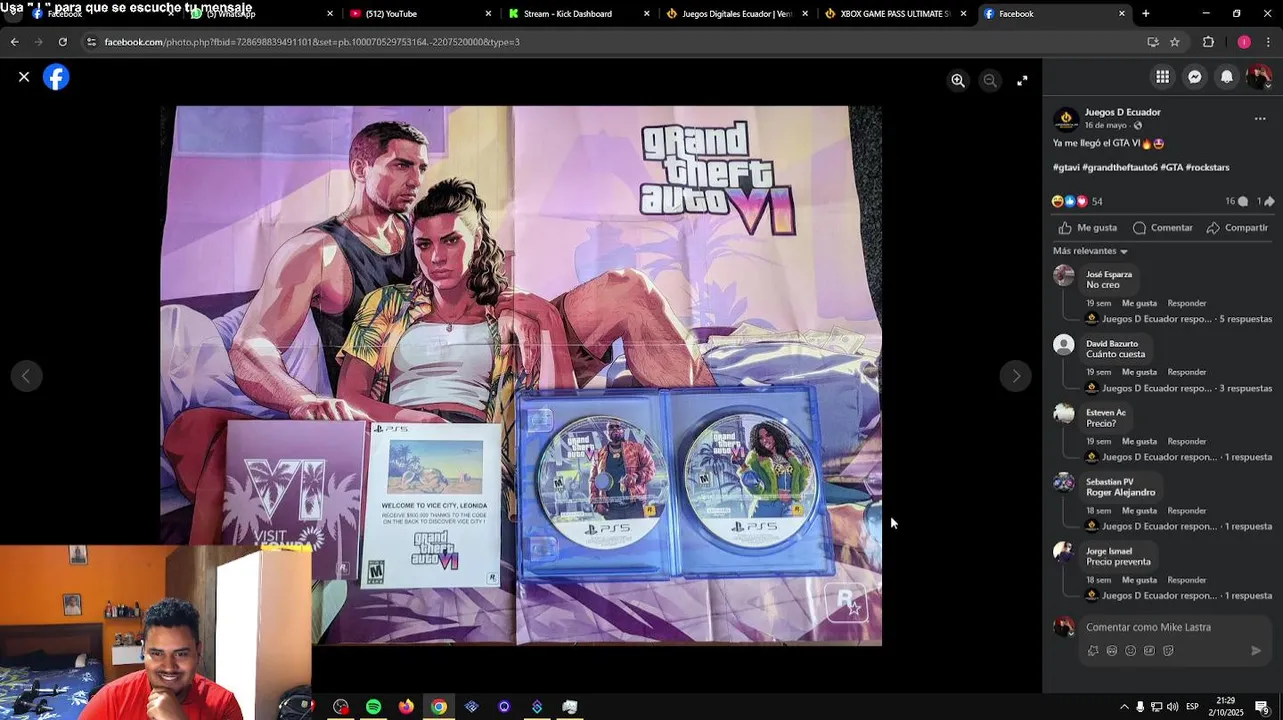This screenshot has width=1283, height=720.
Task: Reply to Jorge Ismael's comment
Action: (1187, 579)
